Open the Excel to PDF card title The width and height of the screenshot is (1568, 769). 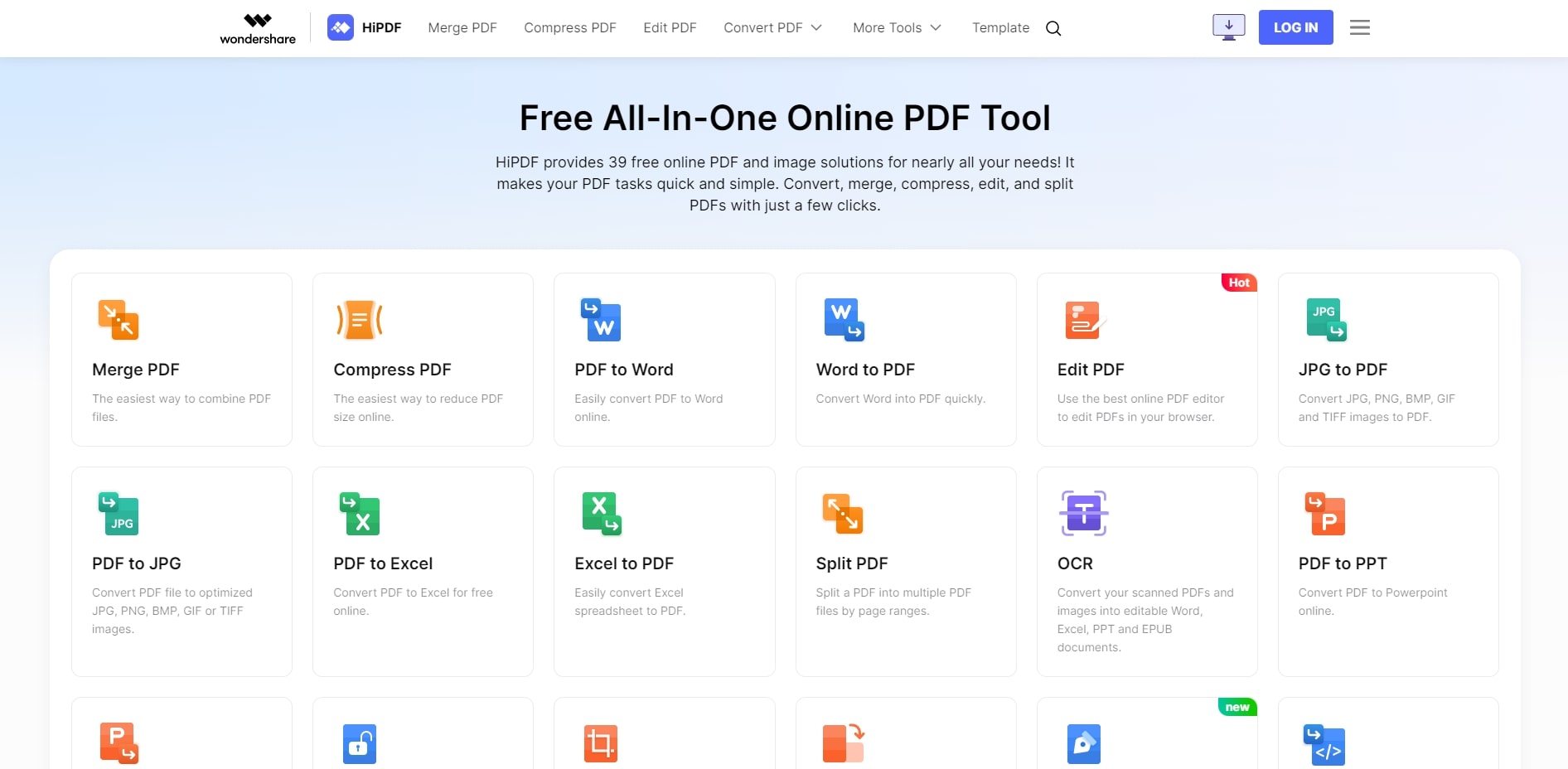624,563
